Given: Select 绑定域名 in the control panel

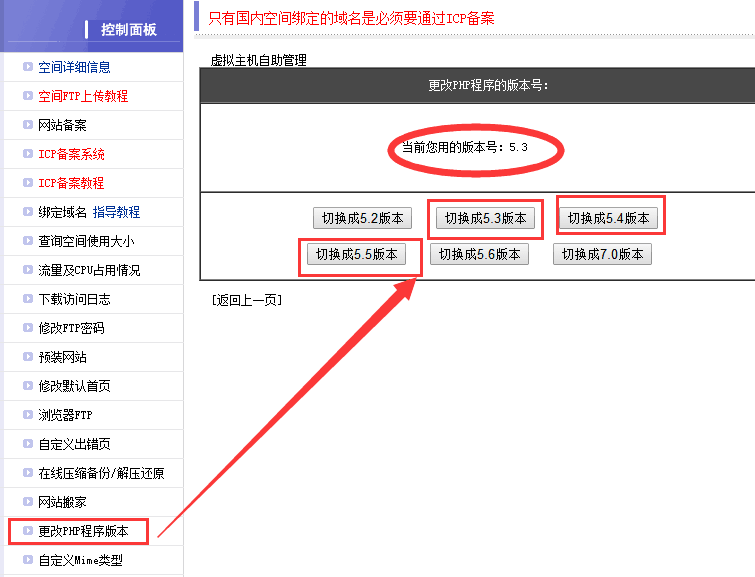Looking at the screenshot, I should click(x=62, y=212).
